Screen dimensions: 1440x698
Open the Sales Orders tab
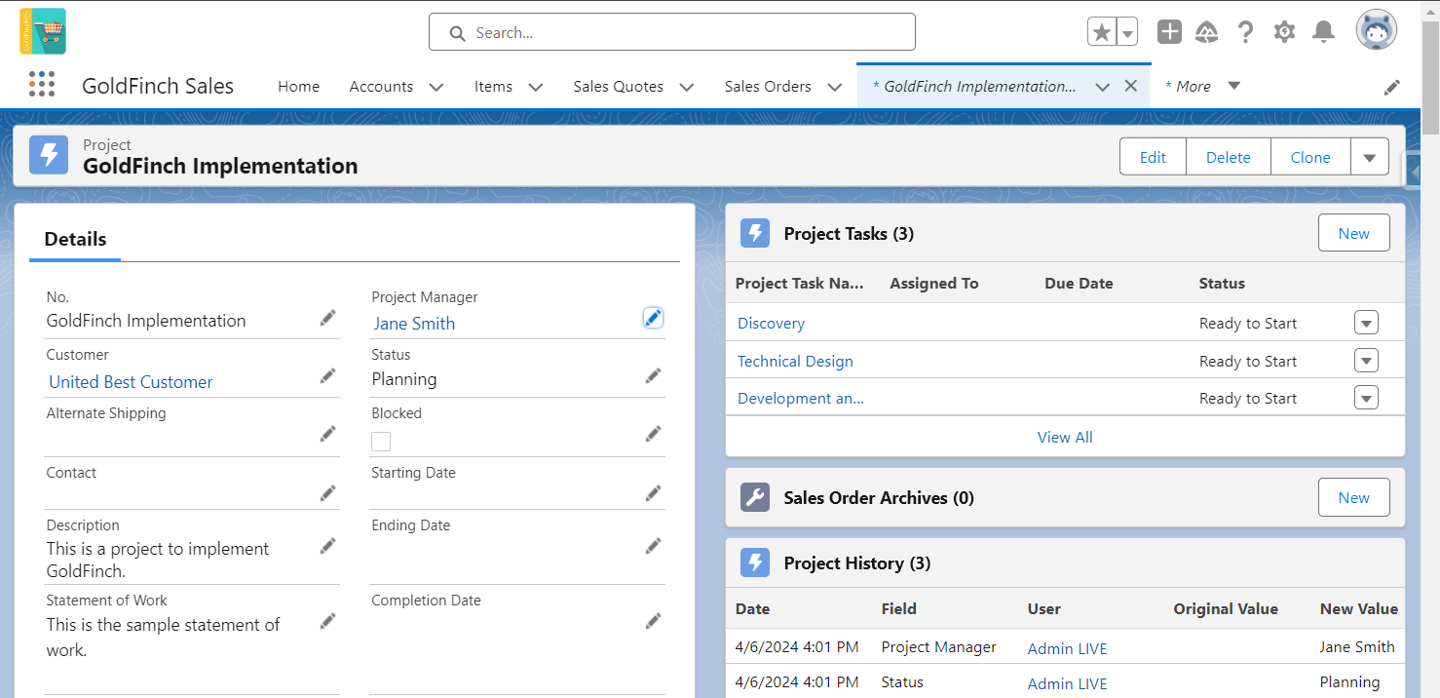pos(768,86)
